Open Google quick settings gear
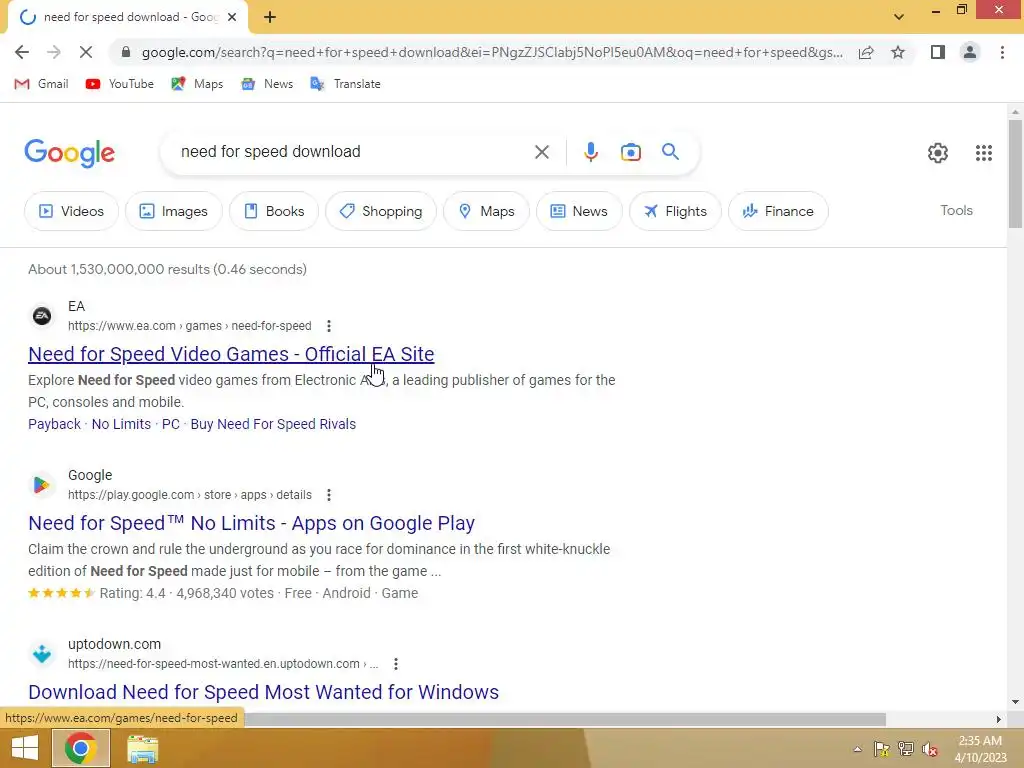The image size is (1024, 768). tap(938, 153)
